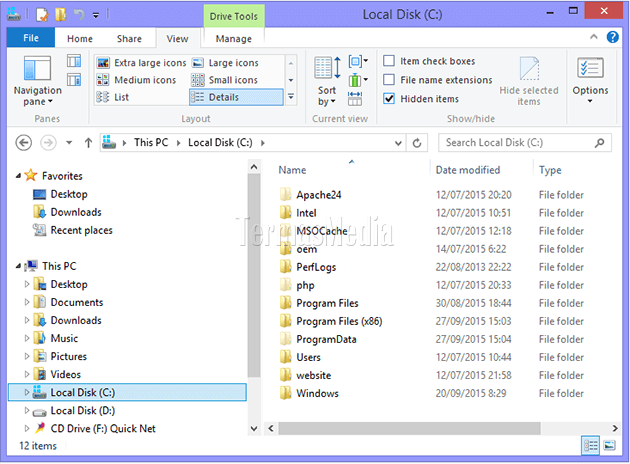Expand CD Drive (F:) Quick Net node
630x464 pixels.
click(x=27, y=429)
